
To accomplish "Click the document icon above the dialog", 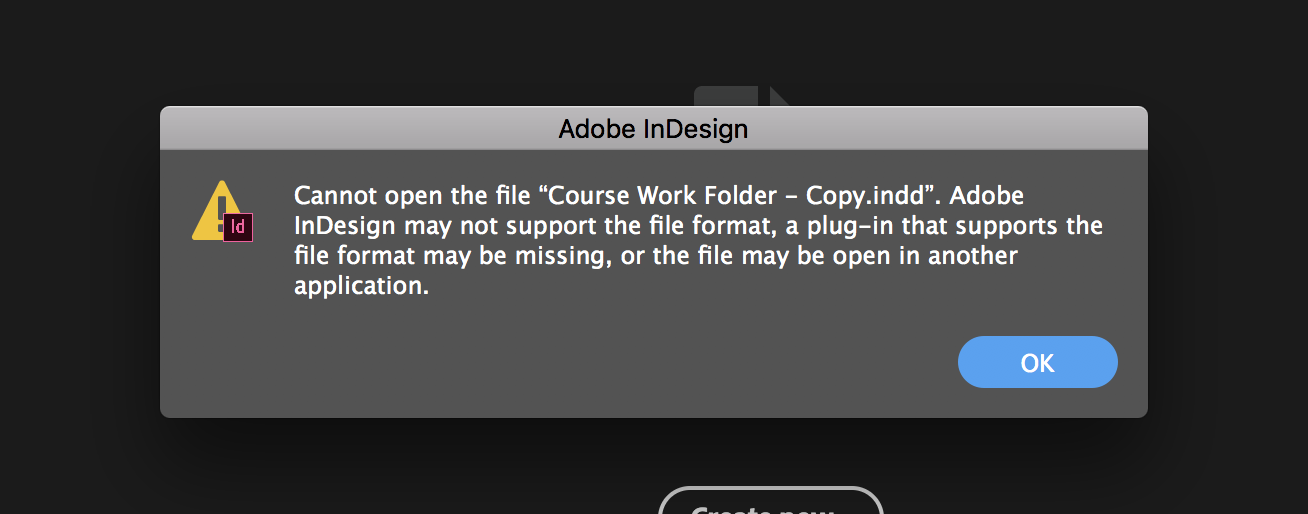I will click(x=740, y=98).
